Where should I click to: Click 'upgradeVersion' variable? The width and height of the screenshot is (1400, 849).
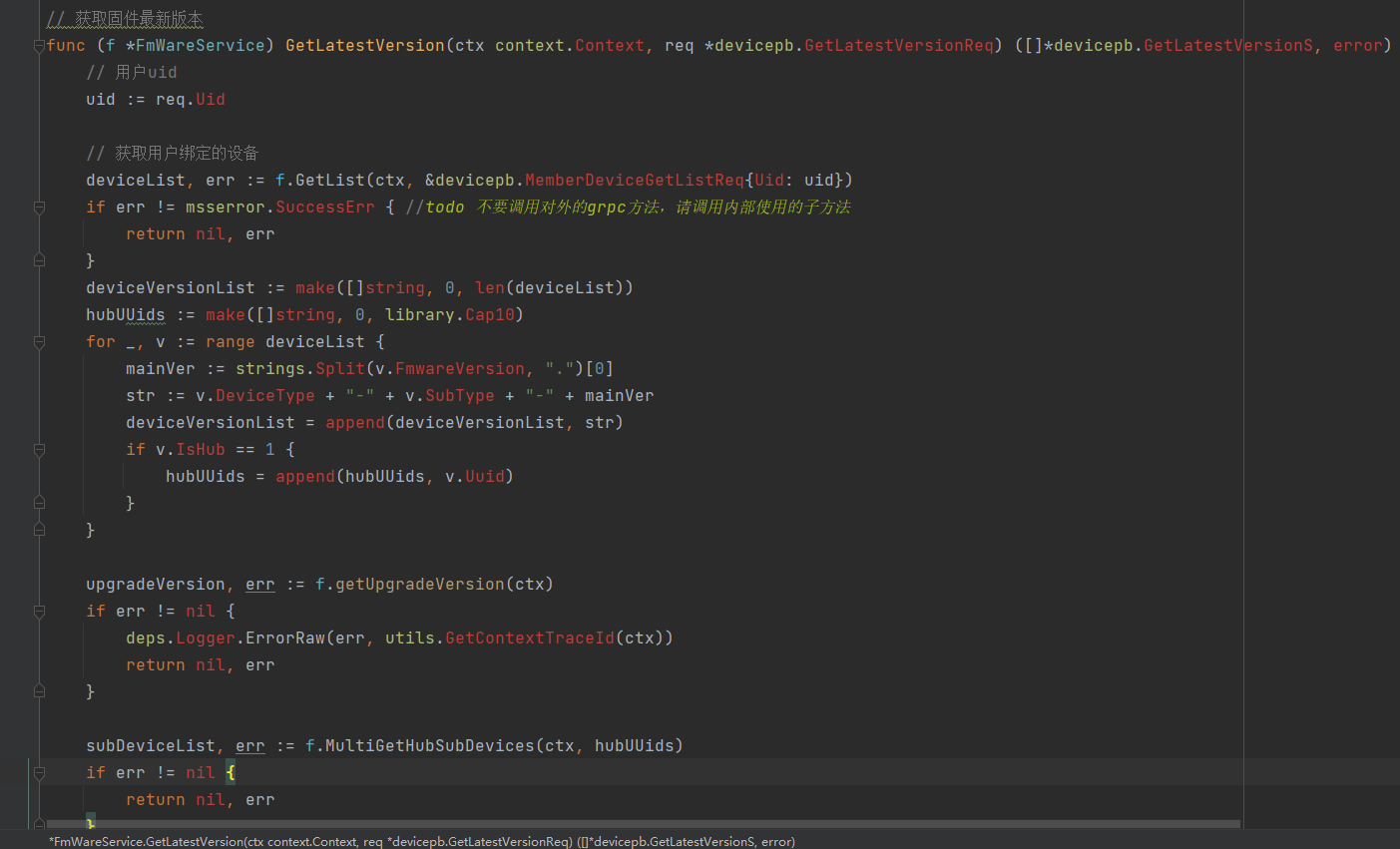coord(156,585)
